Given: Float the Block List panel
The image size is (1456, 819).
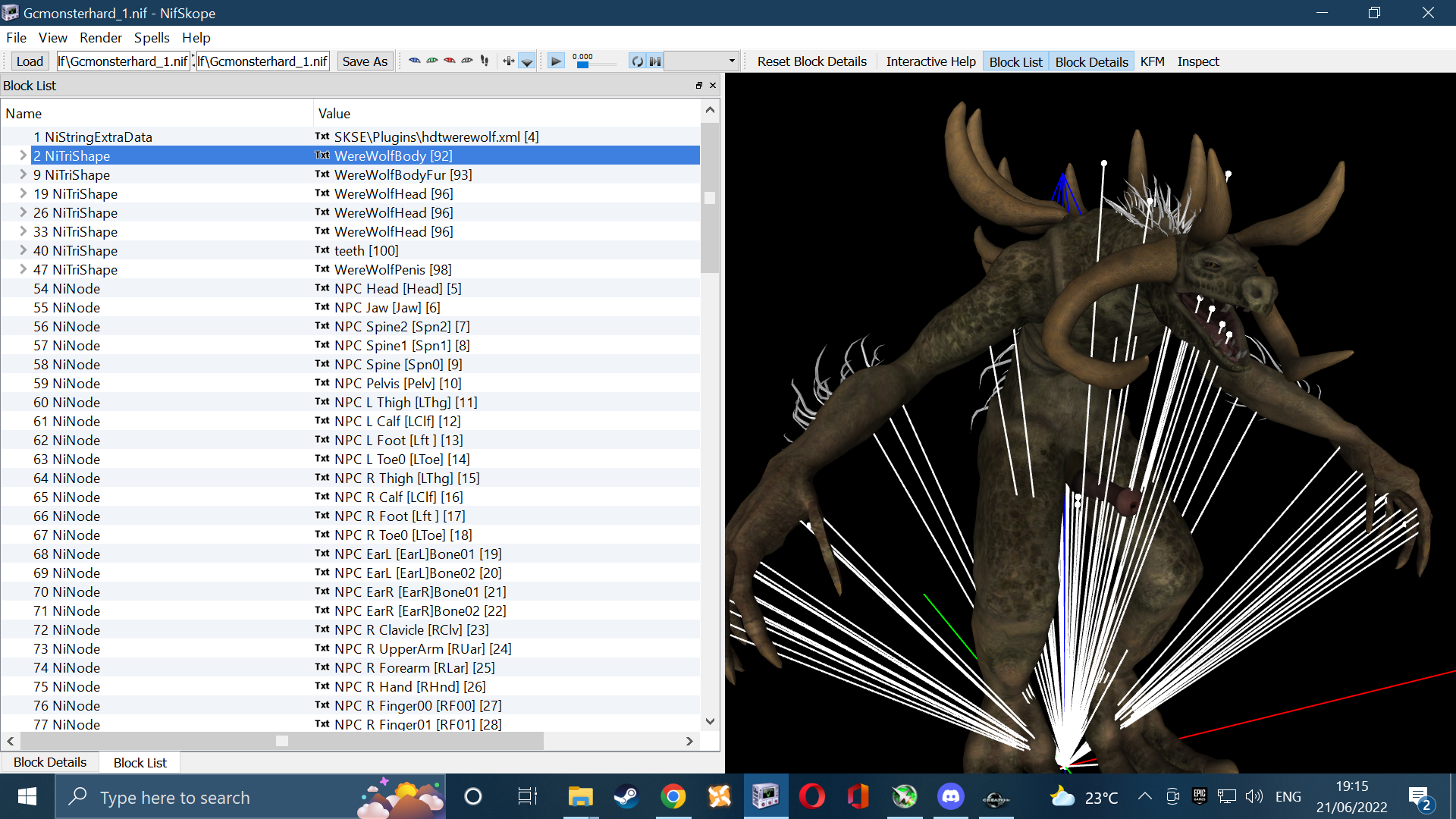Looking at the screenshot, I should pos(699,86).
